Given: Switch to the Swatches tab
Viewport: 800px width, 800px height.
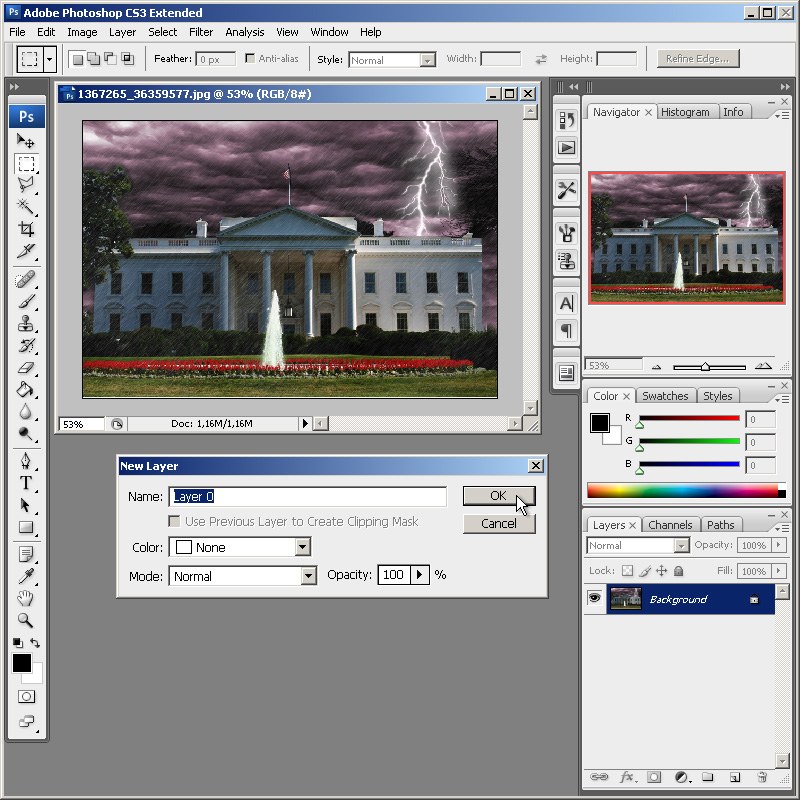Looking at the screenshot, I should point(665,396).
